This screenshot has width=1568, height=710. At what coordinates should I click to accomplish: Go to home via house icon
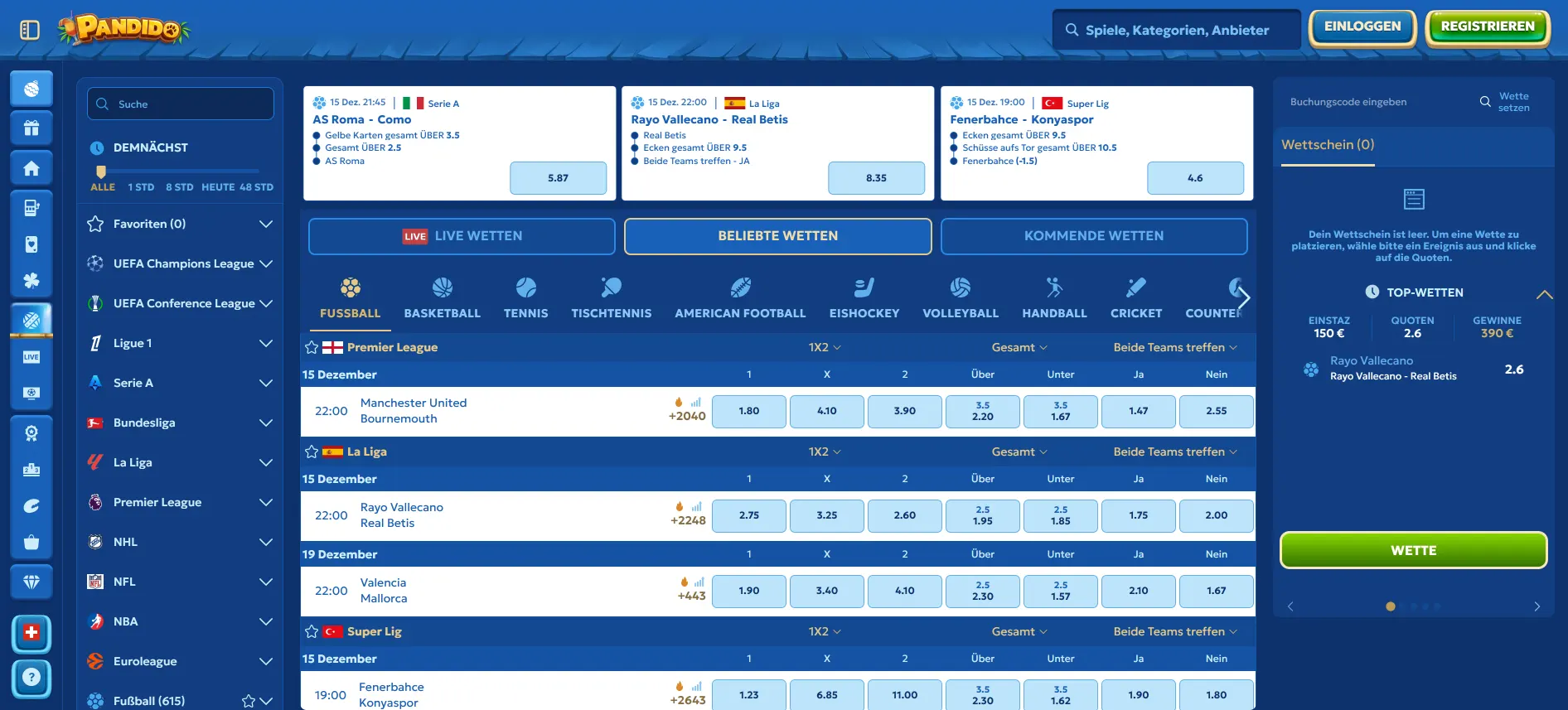[x=31, y=168]
